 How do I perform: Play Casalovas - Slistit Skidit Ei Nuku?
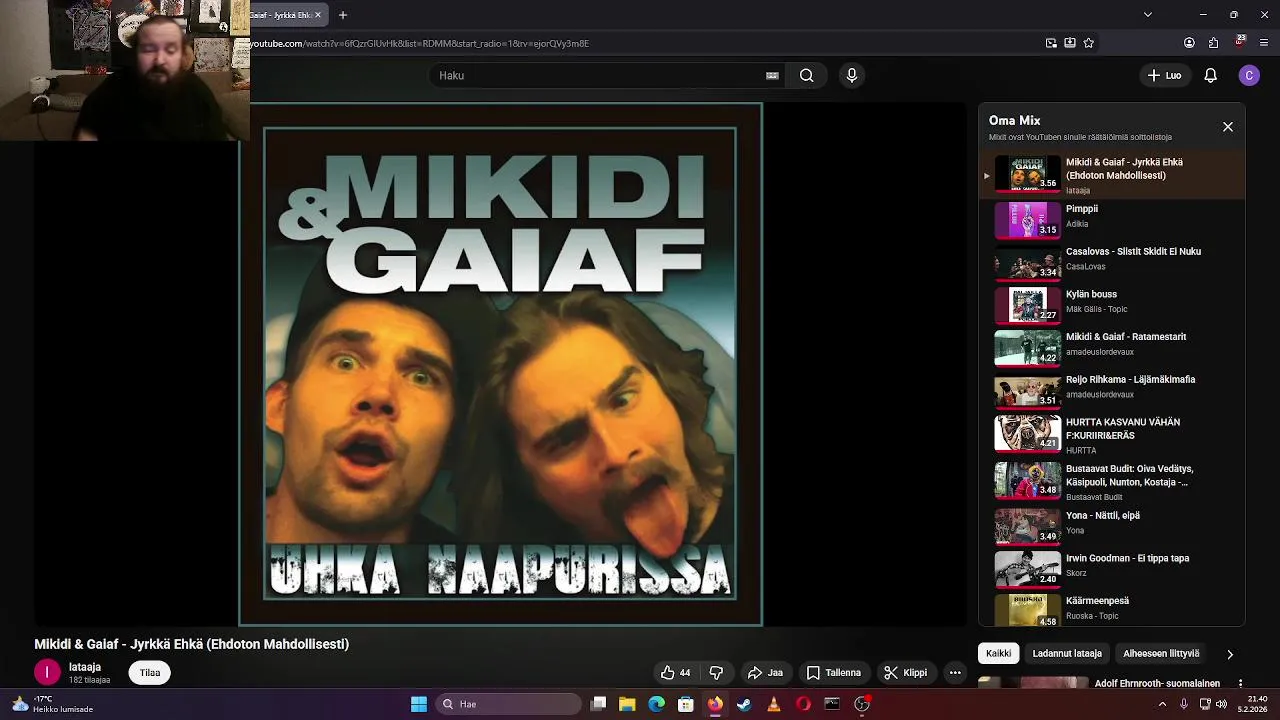click(1133, 251)
